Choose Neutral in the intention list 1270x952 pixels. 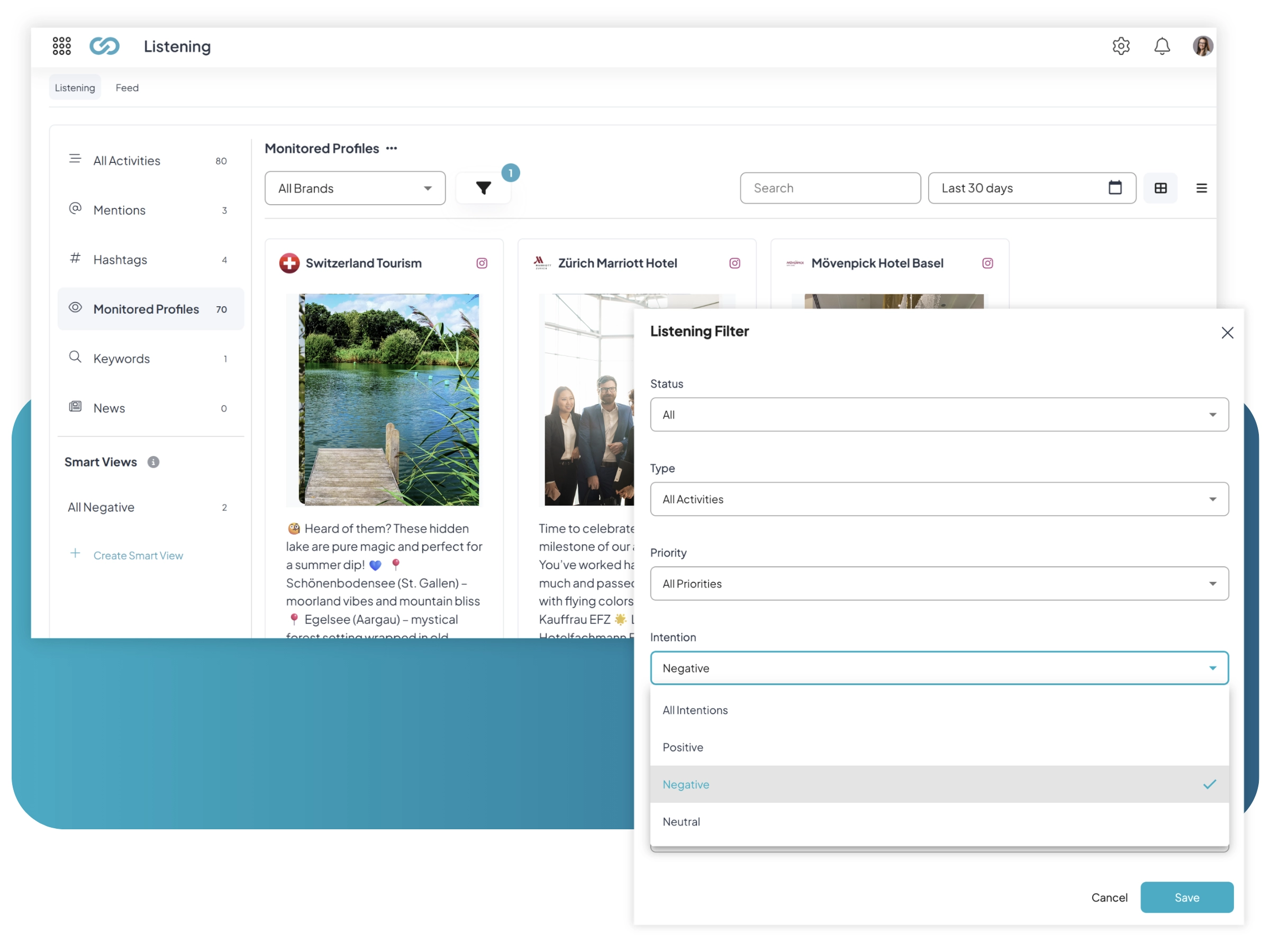click(x=681, y=822)
